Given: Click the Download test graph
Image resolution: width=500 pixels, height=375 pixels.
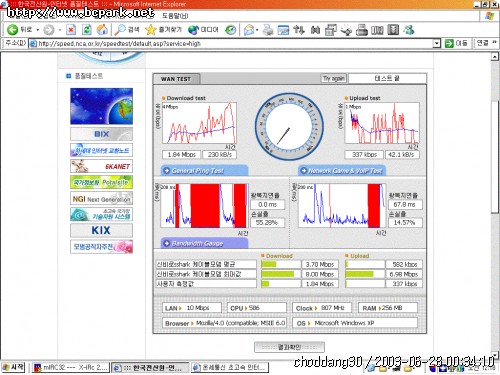Looking at the screenshot, I should coord(199,123).
